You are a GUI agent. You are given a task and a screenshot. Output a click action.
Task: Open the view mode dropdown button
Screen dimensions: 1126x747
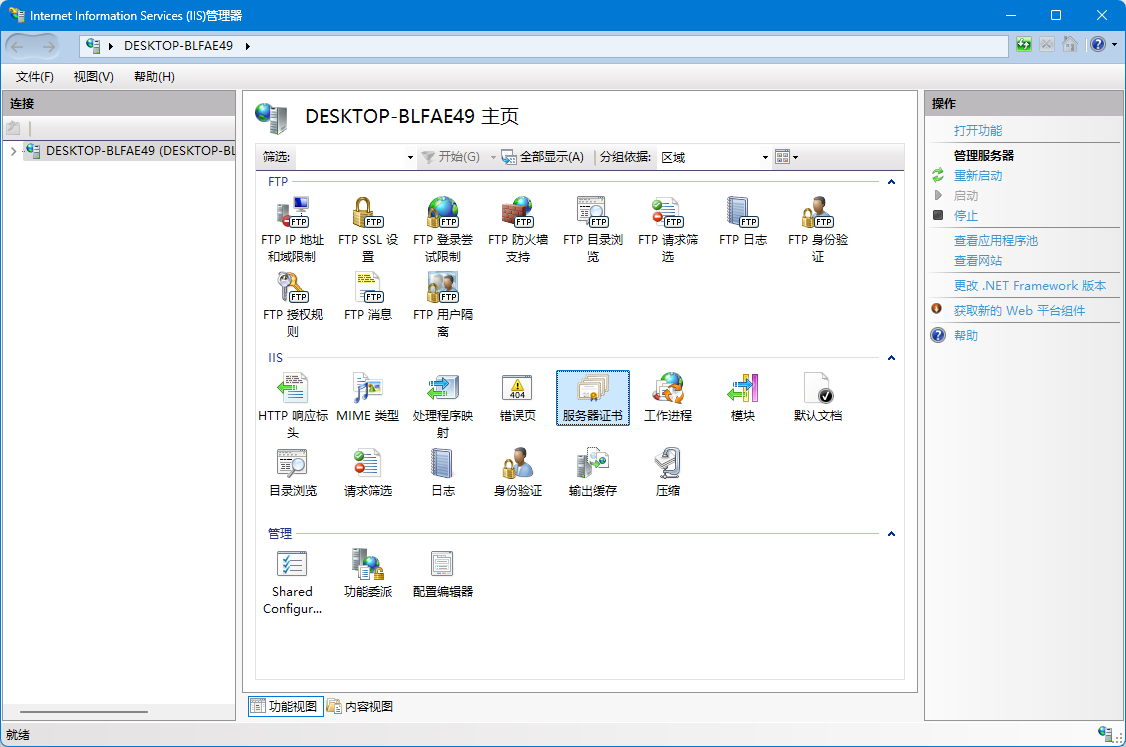click(786, 157)
